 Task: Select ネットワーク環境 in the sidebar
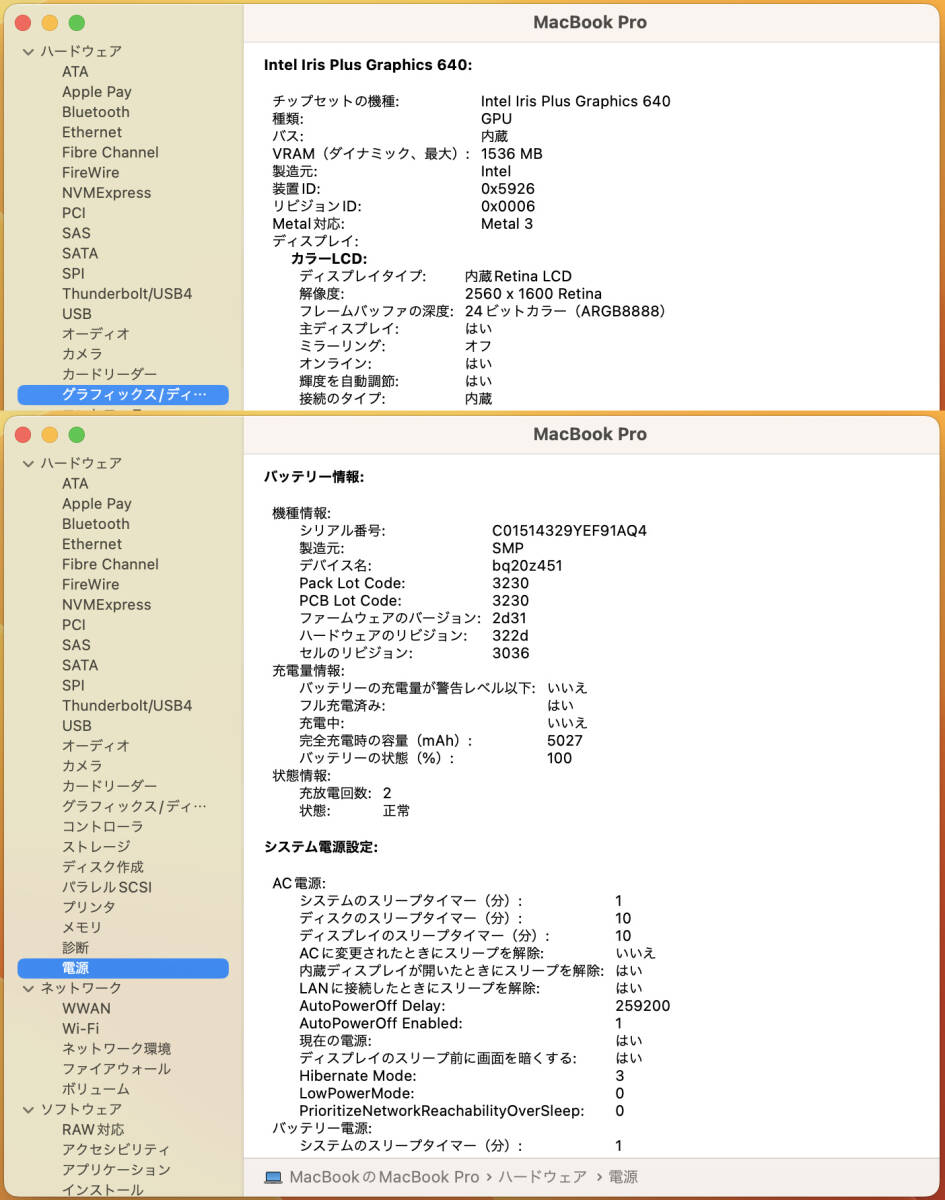[x=116, y=1049]
